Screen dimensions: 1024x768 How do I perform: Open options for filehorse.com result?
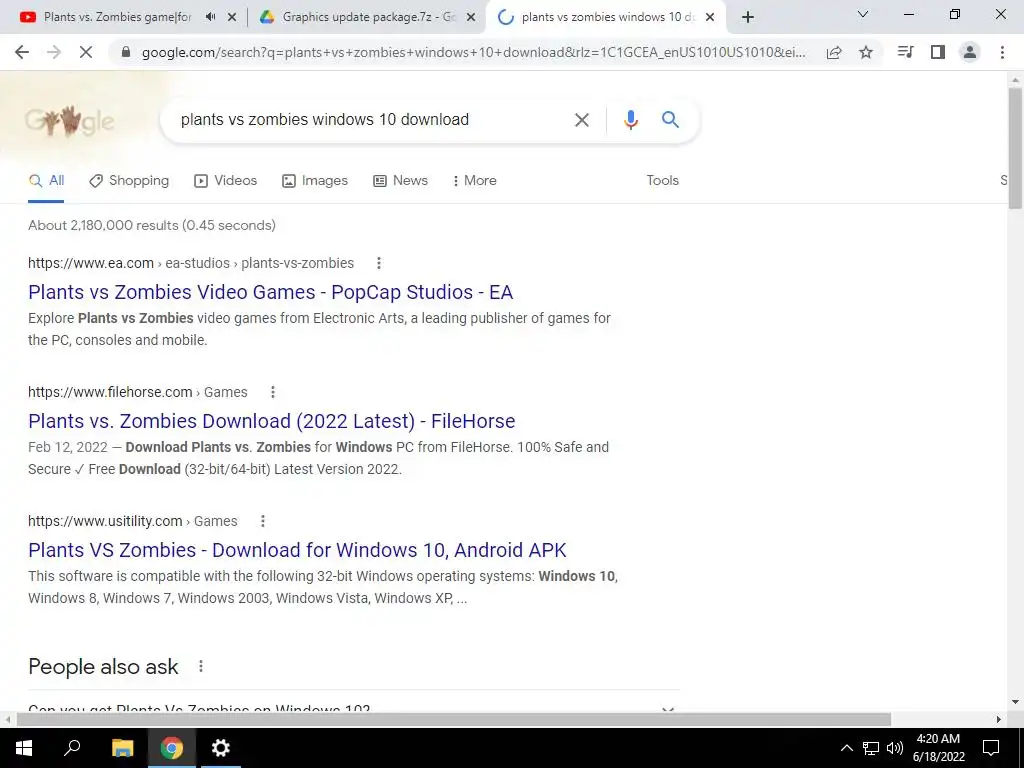(273, 392)
